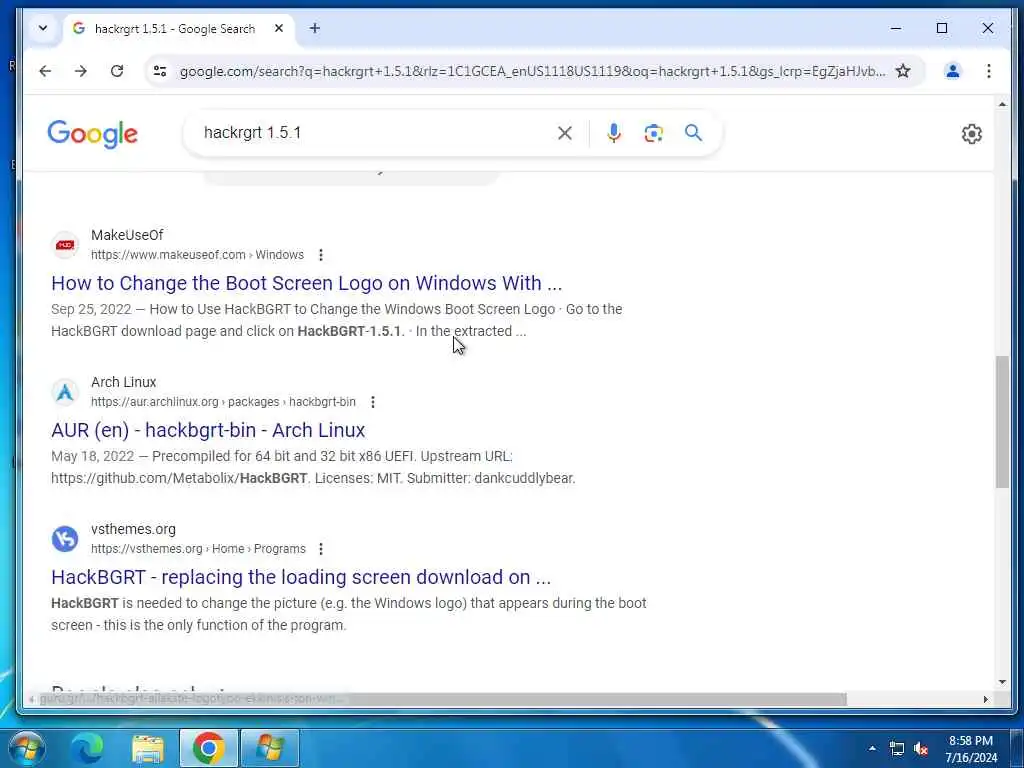Go back to the previous page
Viewport: 1024px width, 768px height.
[x=45, y=71]
